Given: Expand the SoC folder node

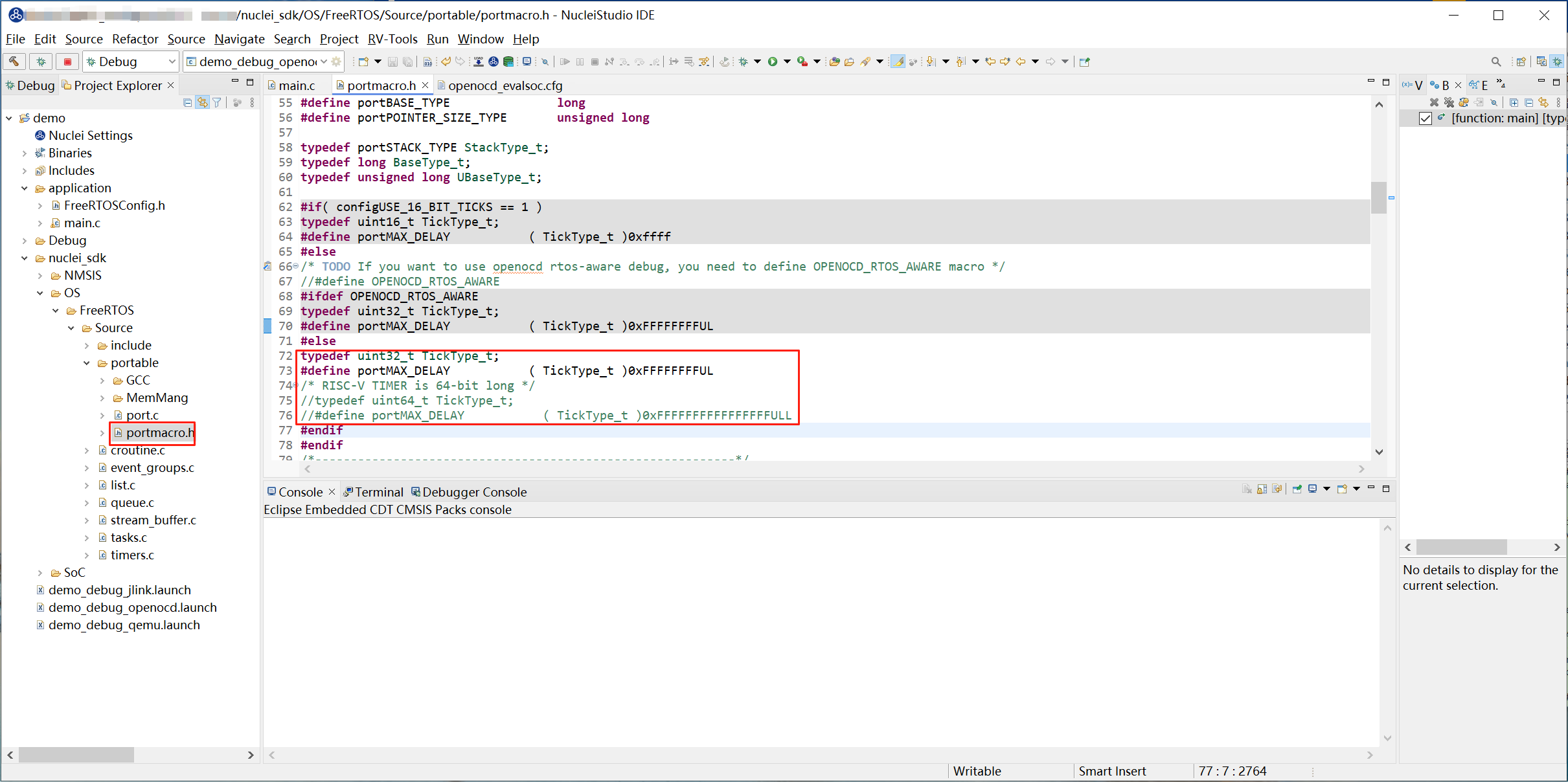Looking at the screenshot, I should 40,572.
